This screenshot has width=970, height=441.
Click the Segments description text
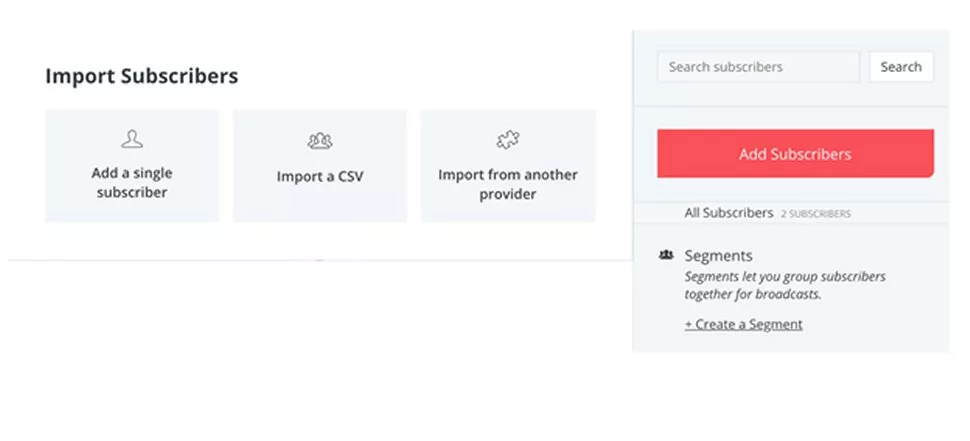[785, 285]
